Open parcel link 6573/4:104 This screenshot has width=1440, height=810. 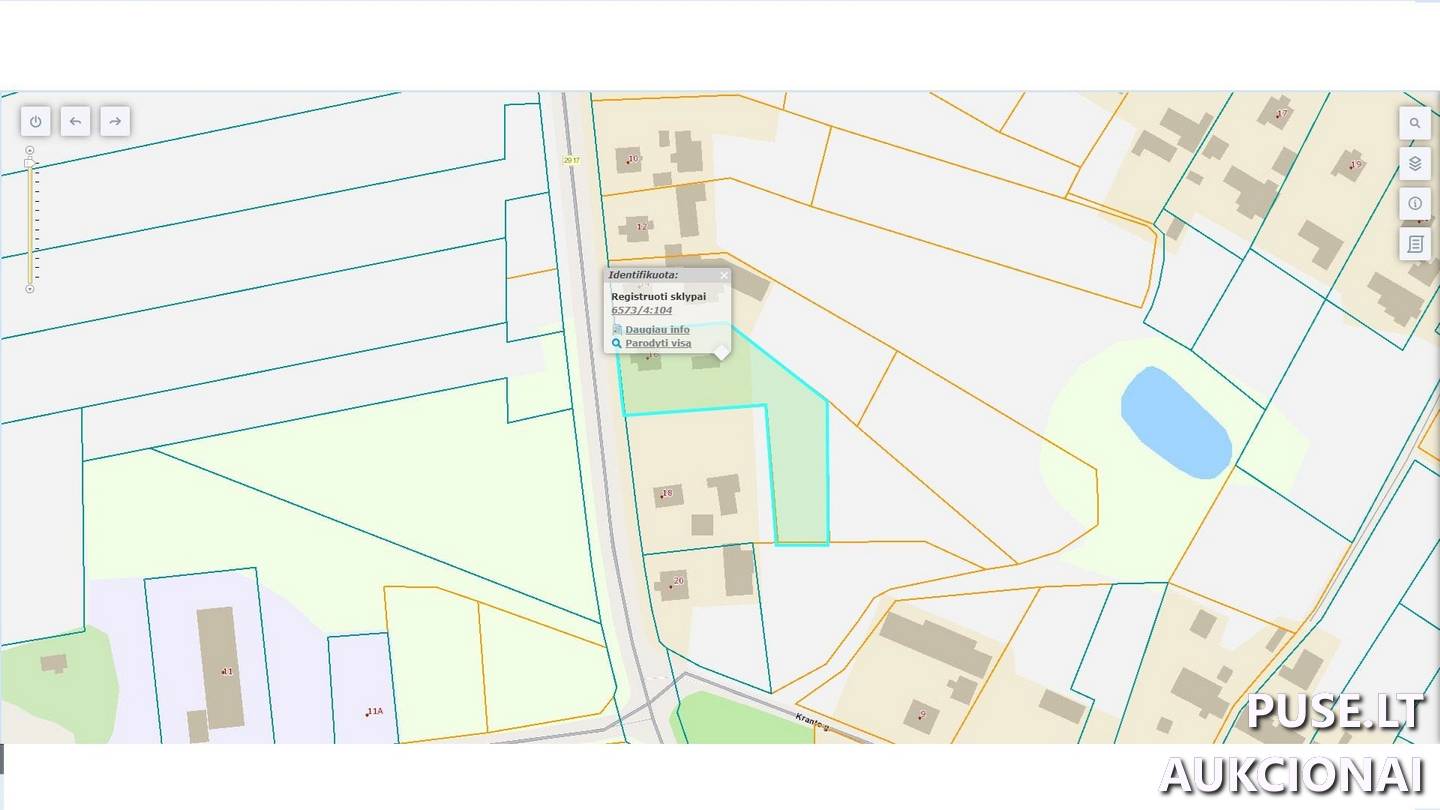[642, 310]
